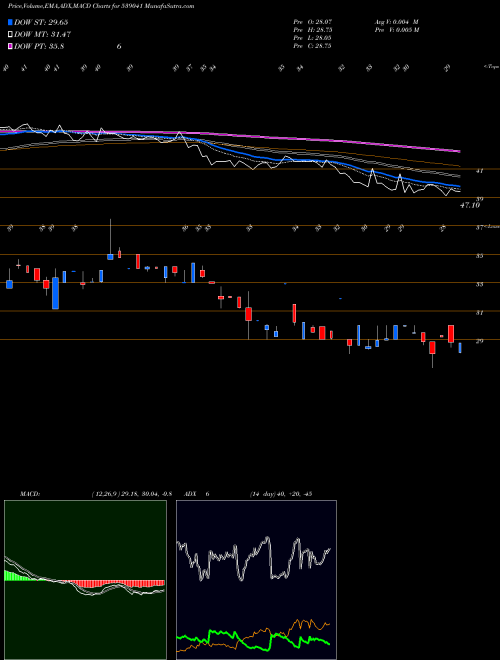Click the blue DOW ST legend swatch
This screenshot has height=660, width=500.
pyautogui.click(x=10, y=22)
